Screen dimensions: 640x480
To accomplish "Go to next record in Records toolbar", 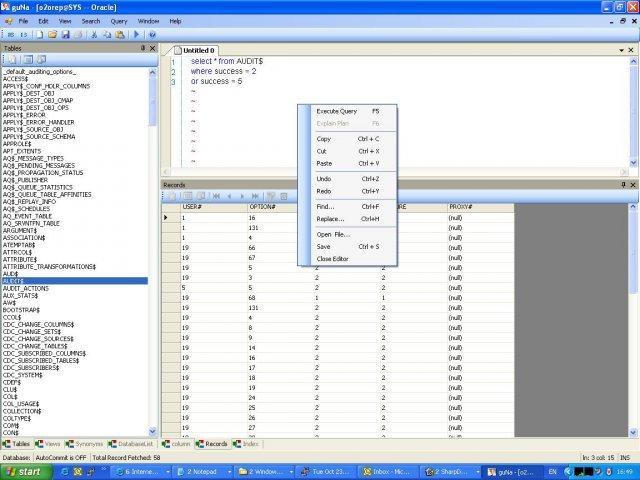I will [x=242, y=196].
